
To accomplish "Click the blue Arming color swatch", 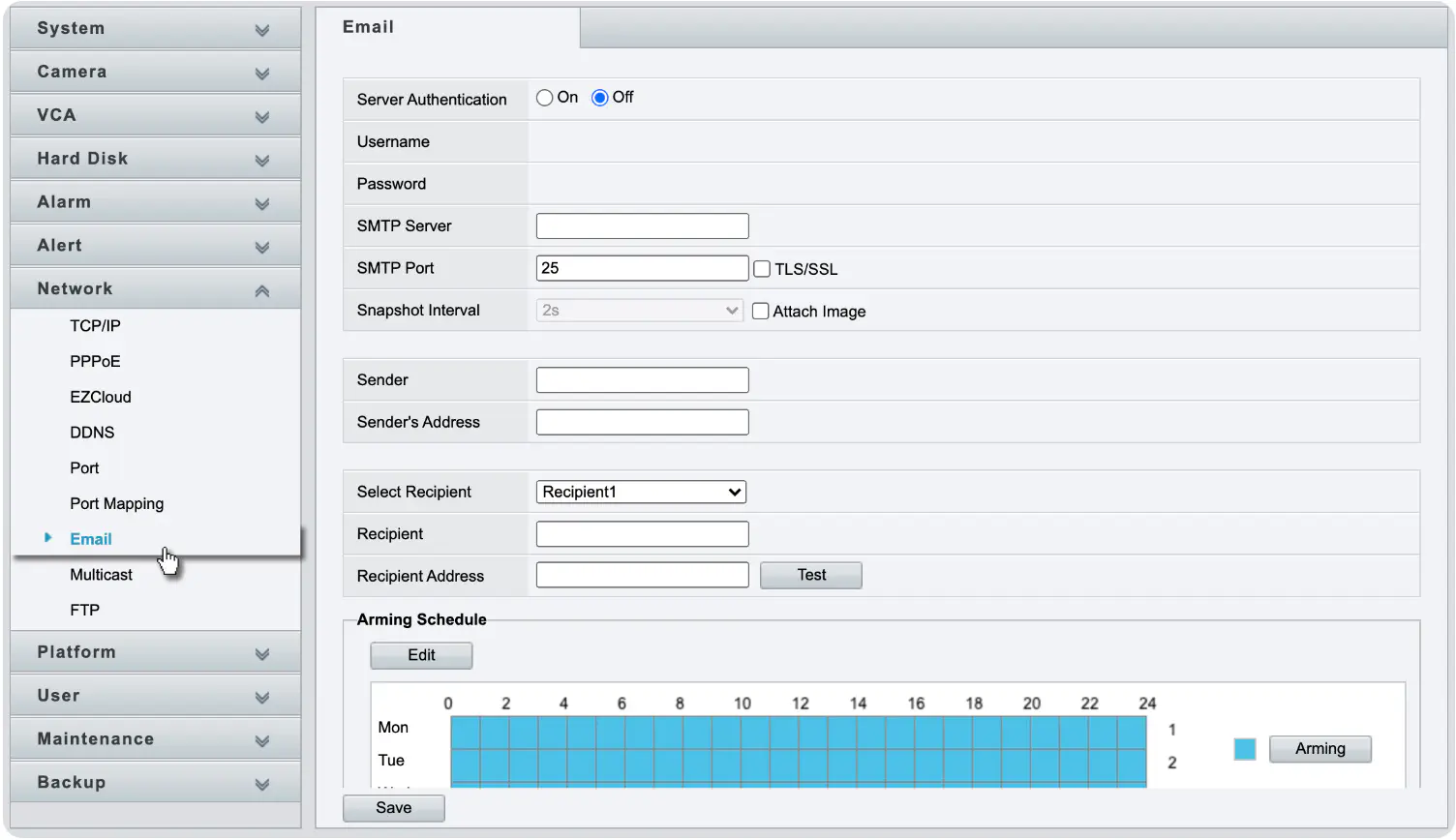I will pos(1245,749).
